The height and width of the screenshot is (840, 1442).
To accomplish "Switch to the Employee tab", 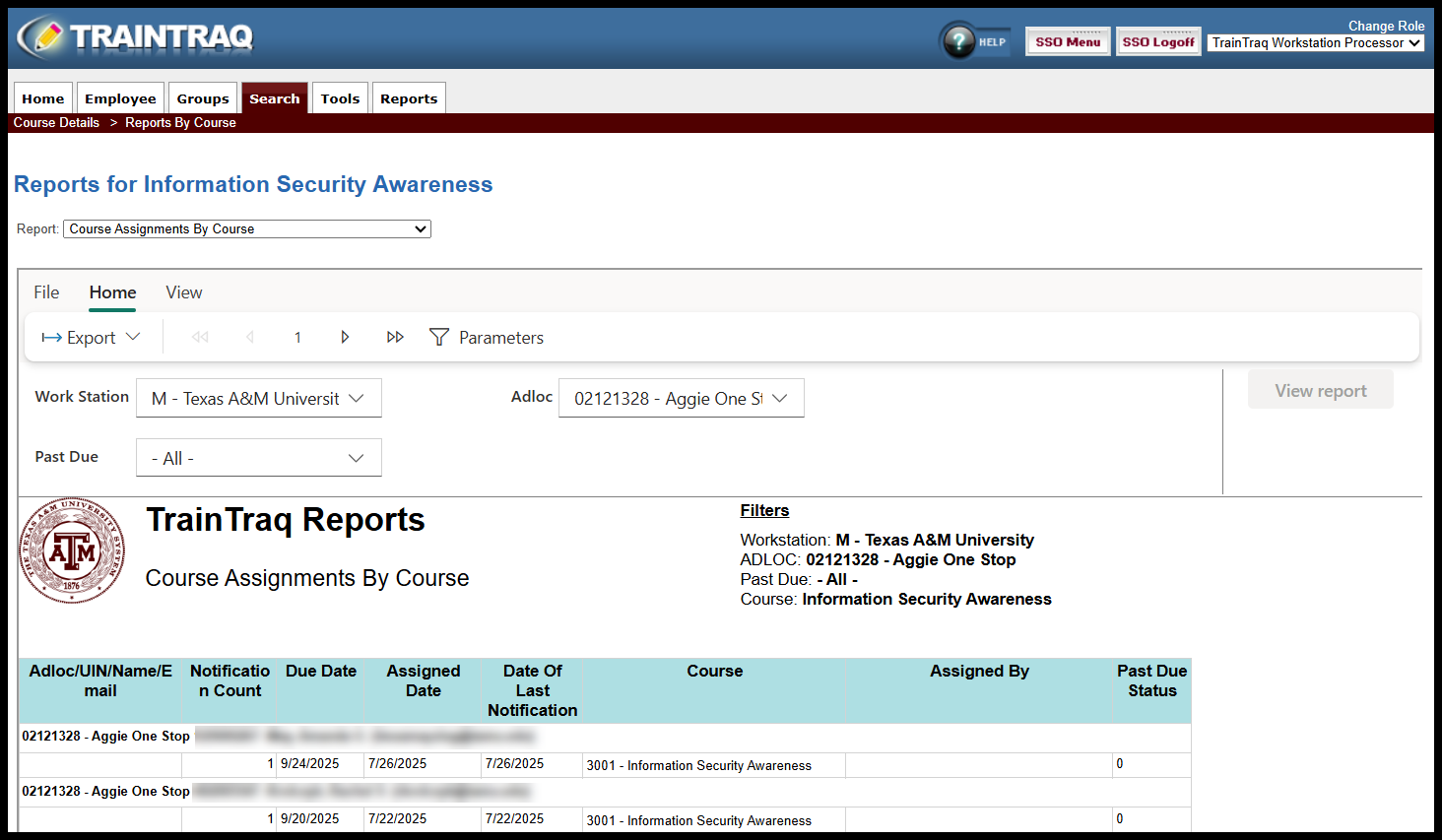I will click(x=120, y=98).
